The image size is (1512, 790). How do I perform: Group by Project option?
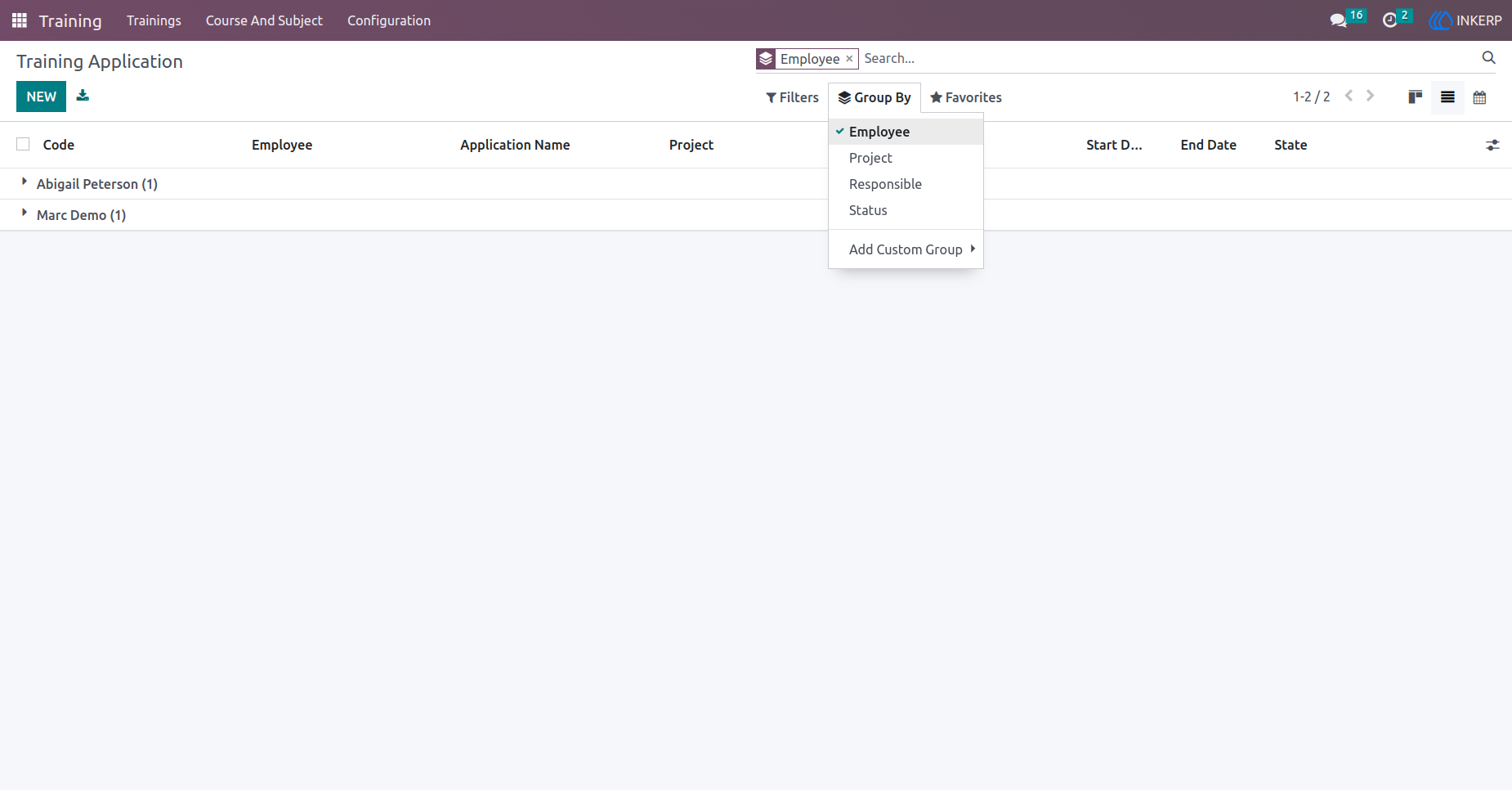(906, 158)
